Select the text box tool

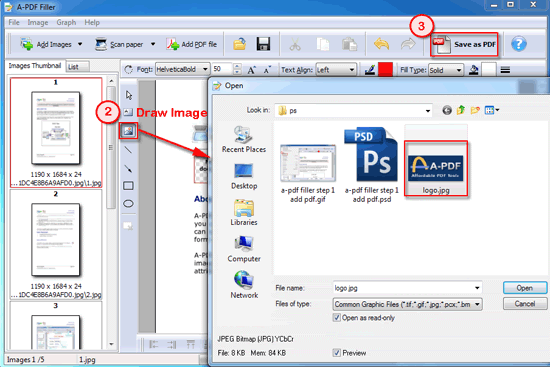point(128,112)
